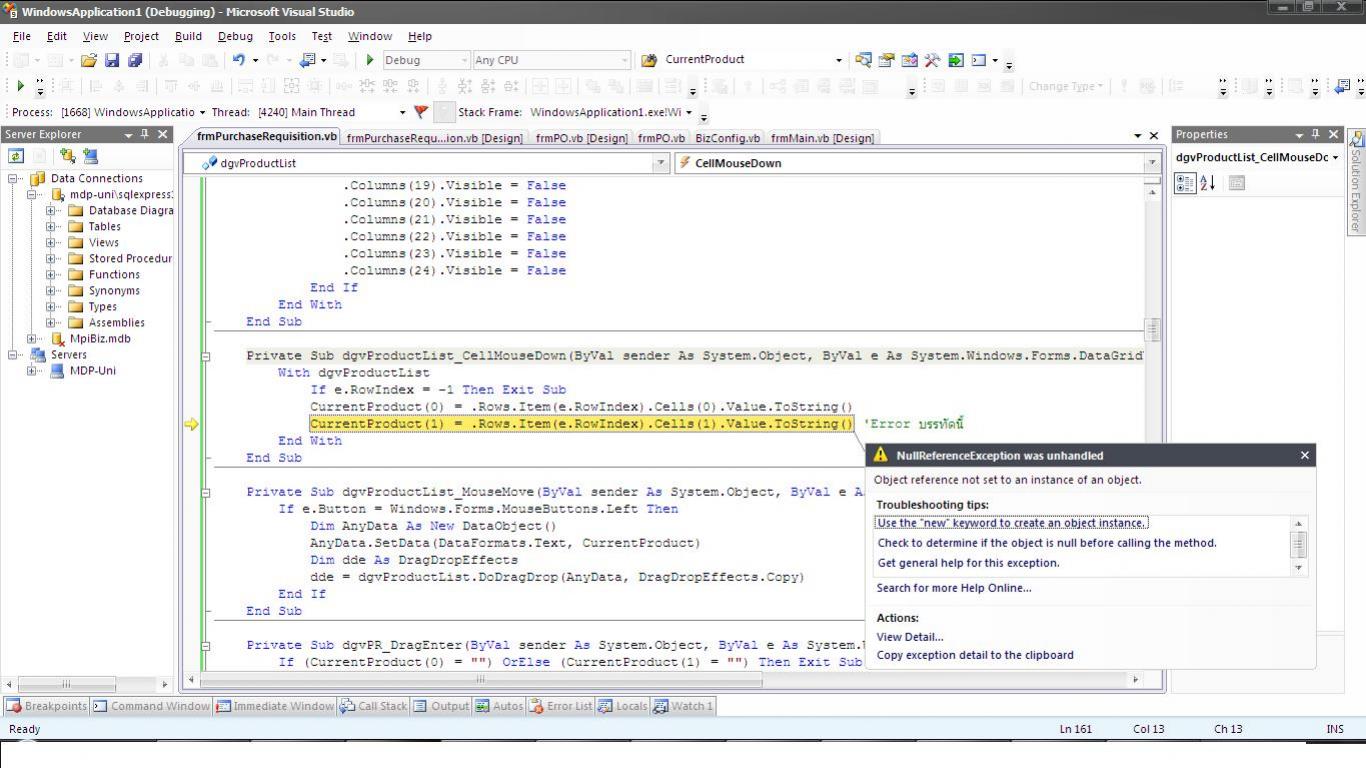Switch to the frmPO.vb tab
Screen dimensions: 1366x768
click(x=661, y=138)
